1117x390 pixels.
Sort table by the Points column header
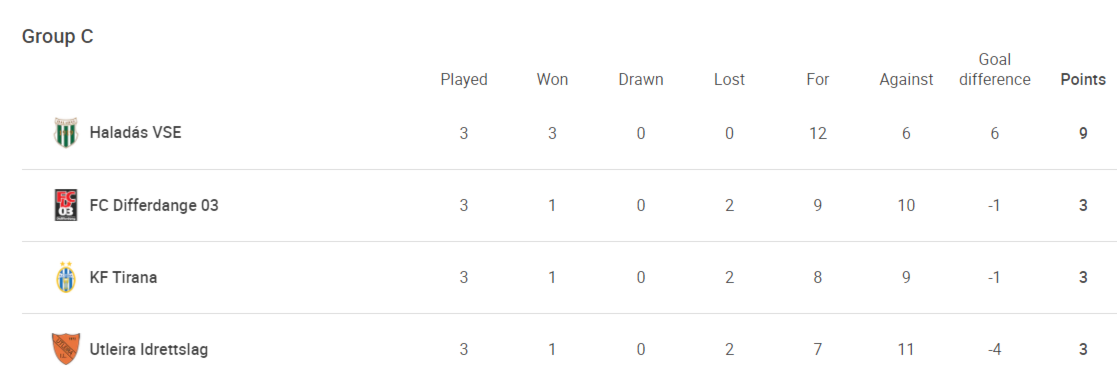click(1083, 79)
